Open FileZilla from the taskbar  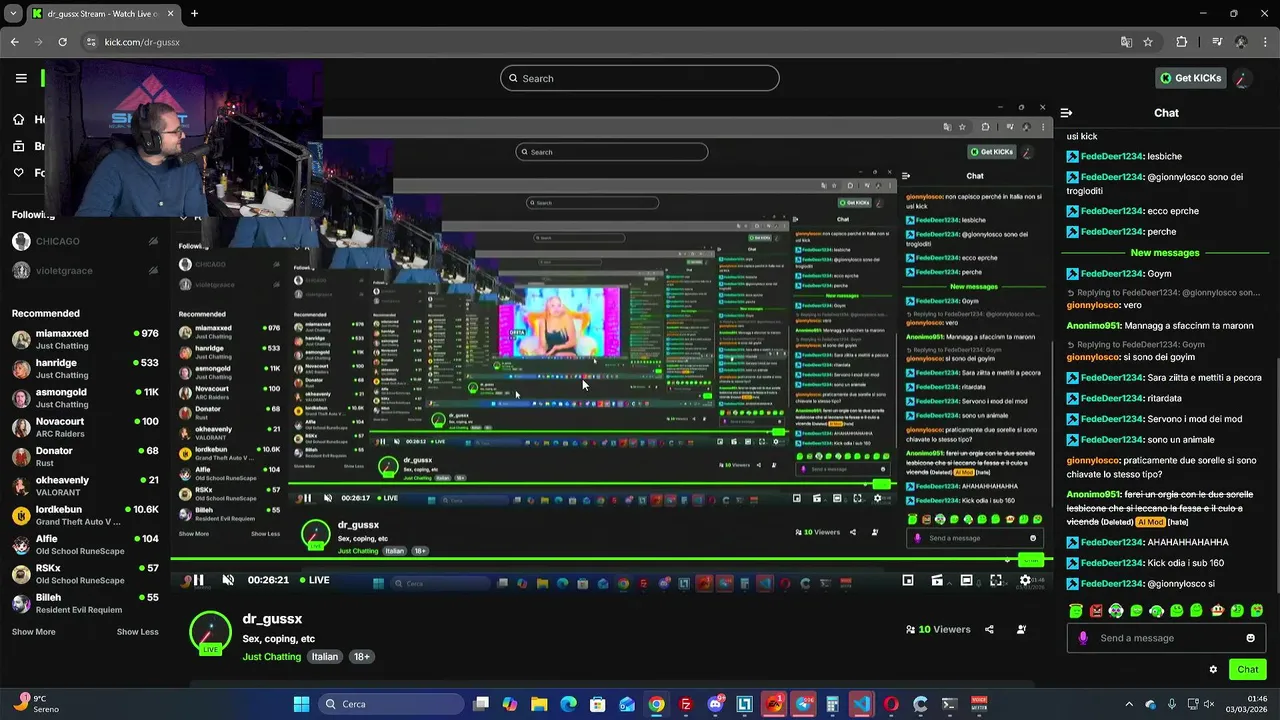(x=686, y=704)
